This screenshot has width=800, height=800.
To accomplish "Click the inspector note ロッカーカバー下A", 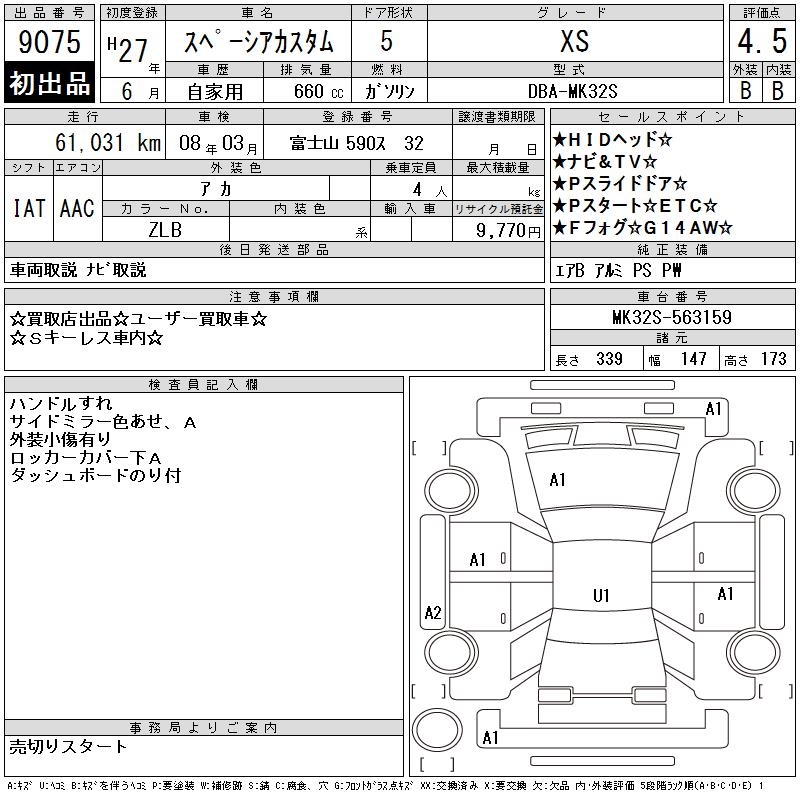I will 85,458.
